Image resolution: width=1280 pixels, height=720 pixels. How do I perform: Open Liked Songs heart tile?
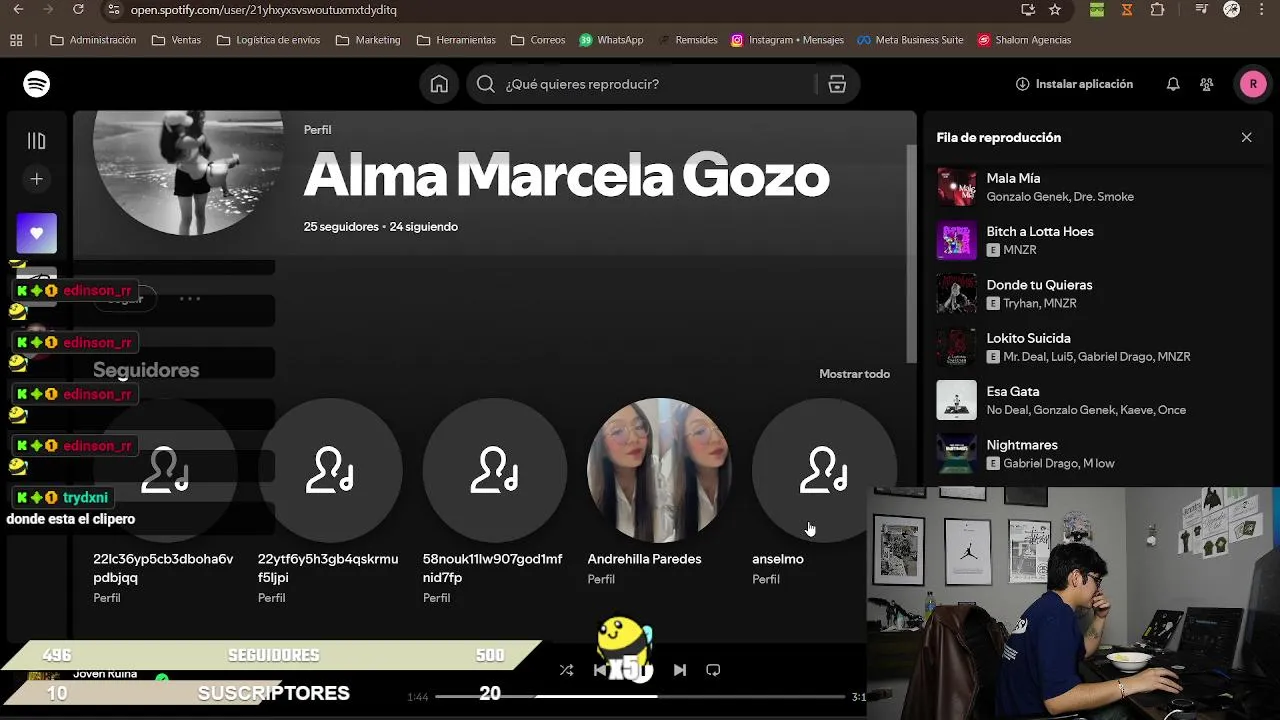pos(37,233)
